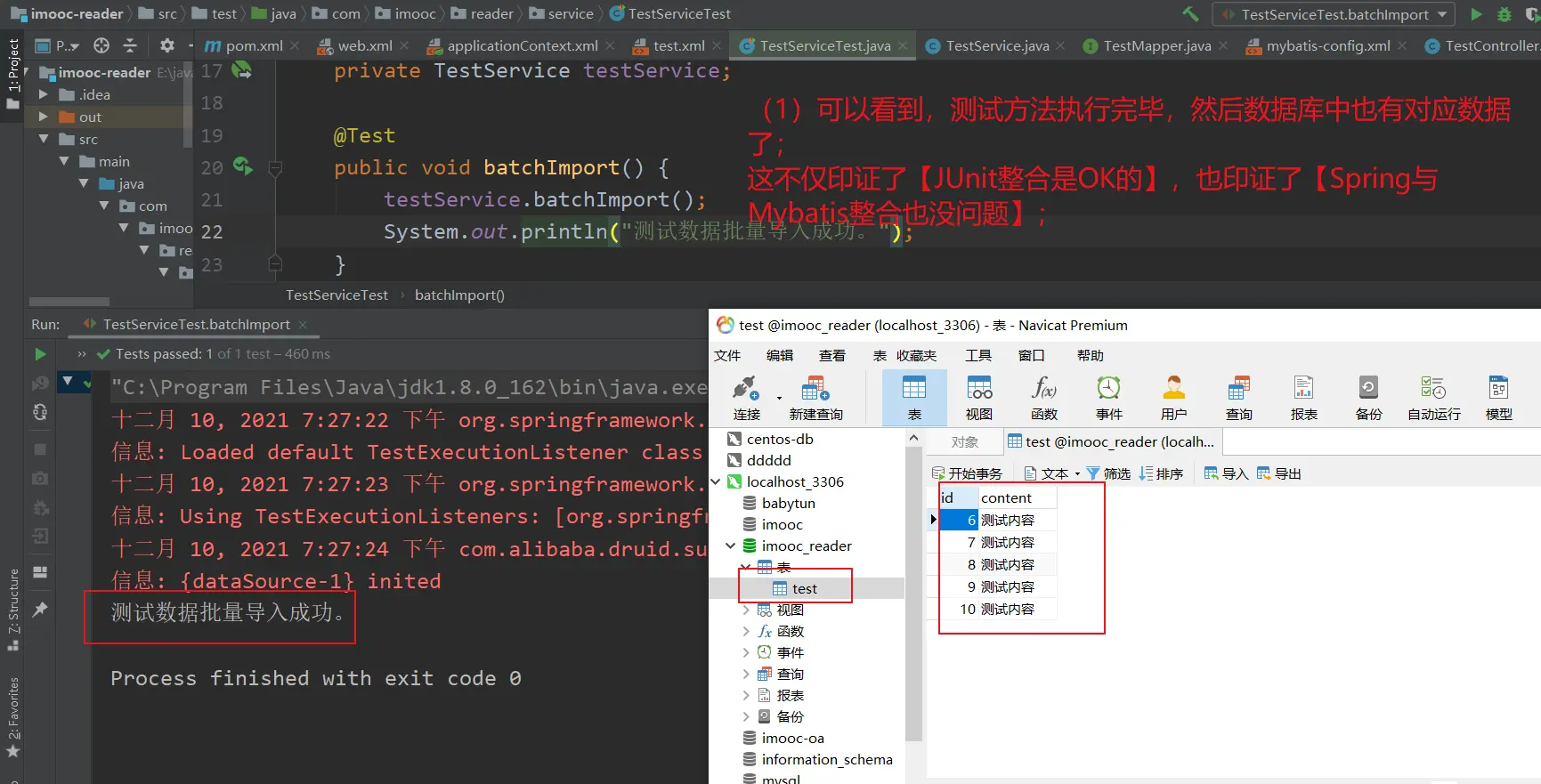
Task: Open the 工具 menu in Navicat
Action: (x=977, y=355)
